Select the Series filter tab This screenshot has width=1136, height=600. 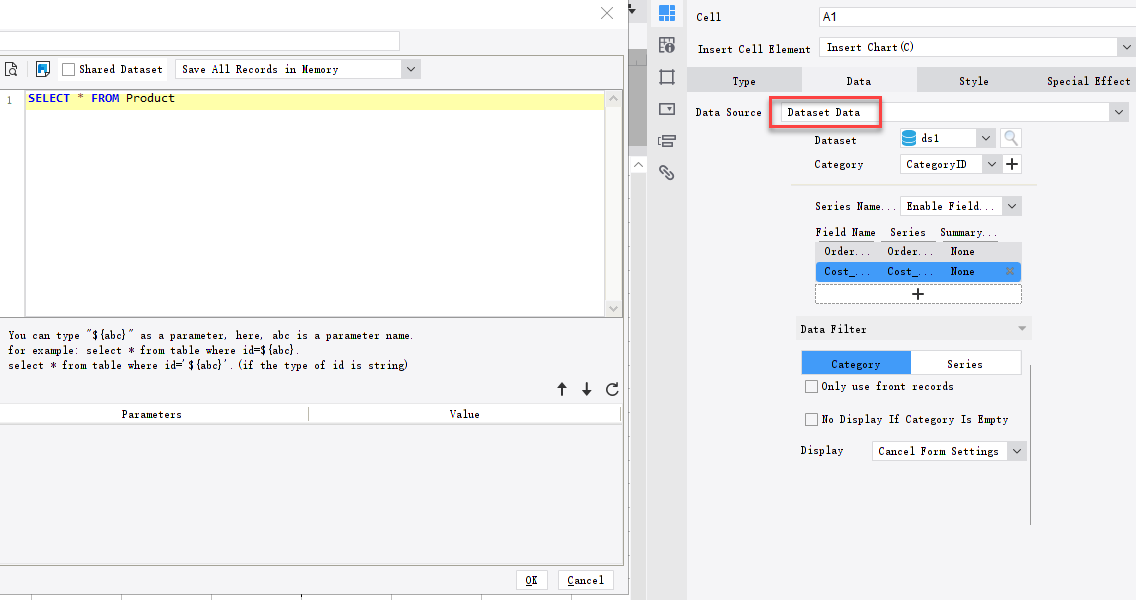point(965,364)
